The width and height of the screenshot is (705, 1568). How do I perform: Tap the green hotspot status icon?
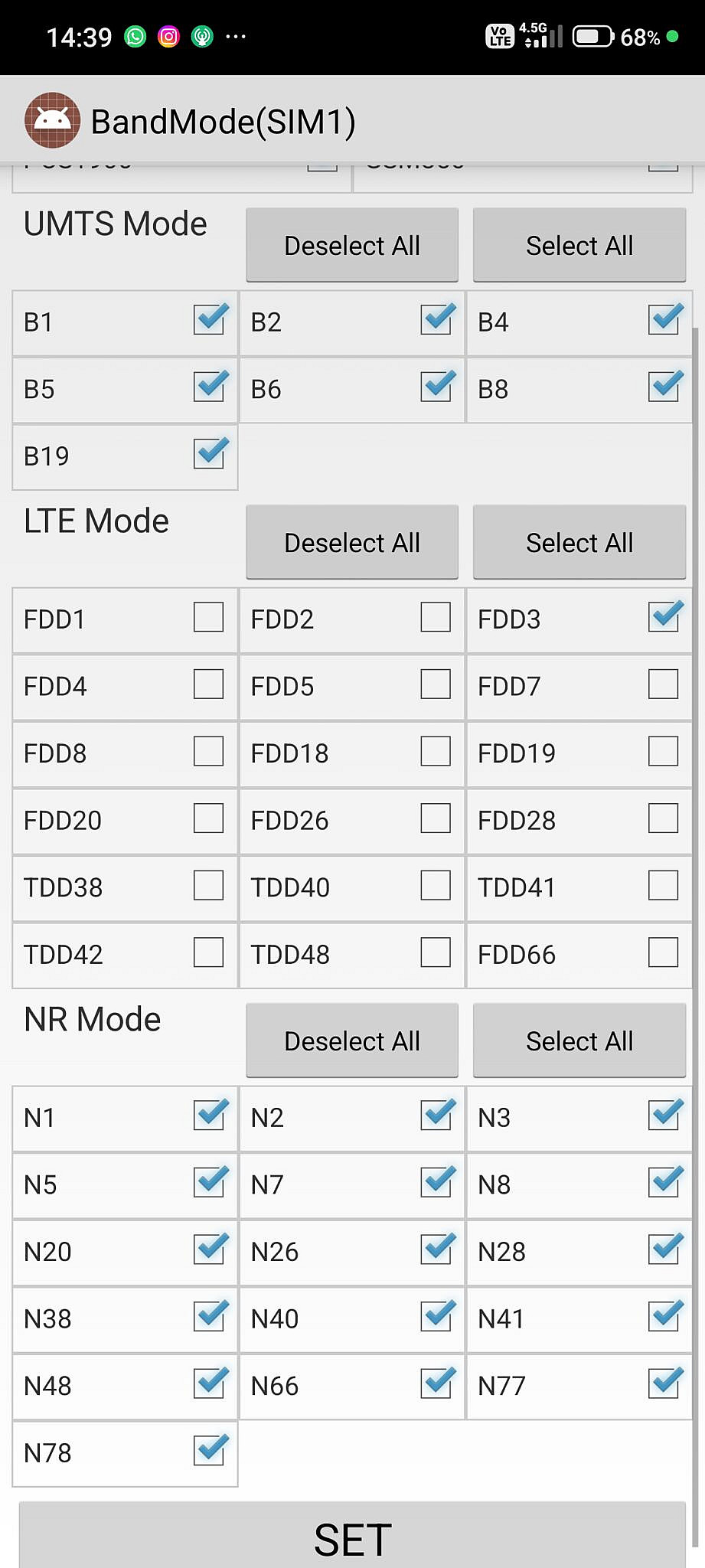pos(202,36)
